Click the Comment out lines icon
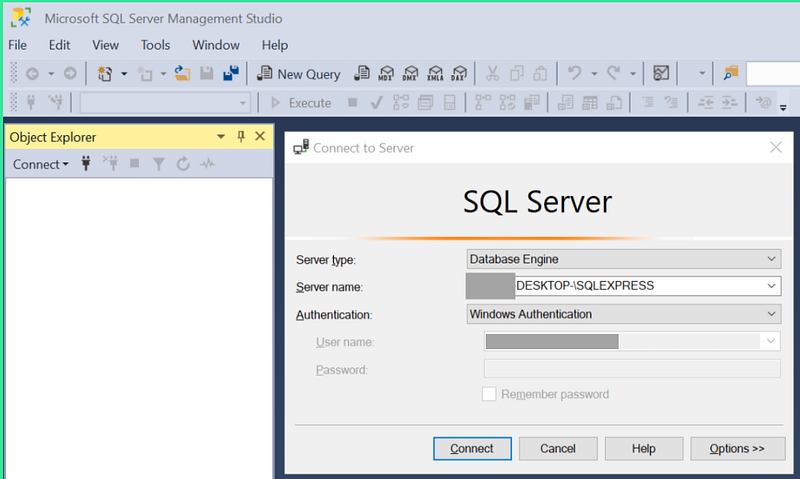This screenshot has height=479, width=800. 648,103
